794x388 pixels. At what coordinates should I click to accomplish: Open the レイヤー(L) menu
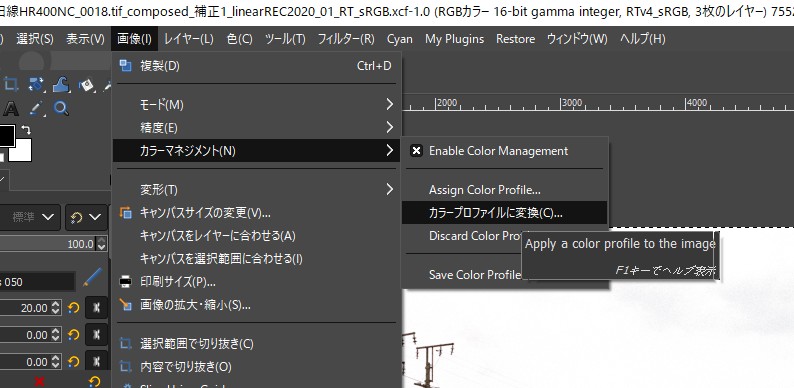[189, 39]
